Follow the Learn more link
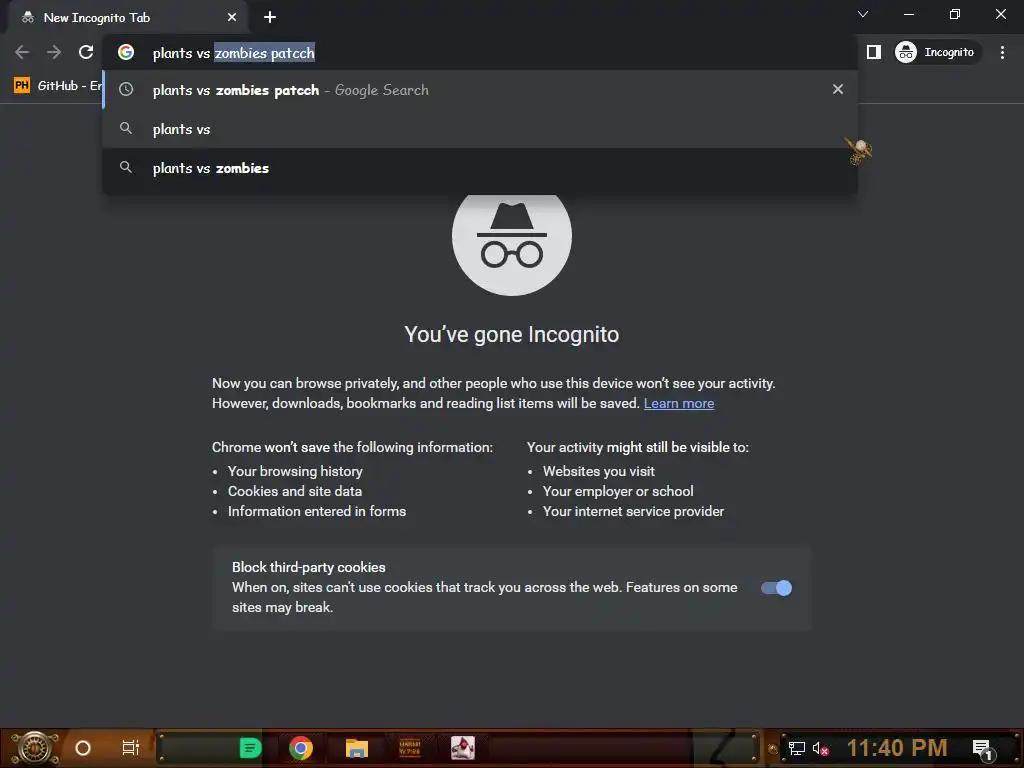 tap(679, 404)
